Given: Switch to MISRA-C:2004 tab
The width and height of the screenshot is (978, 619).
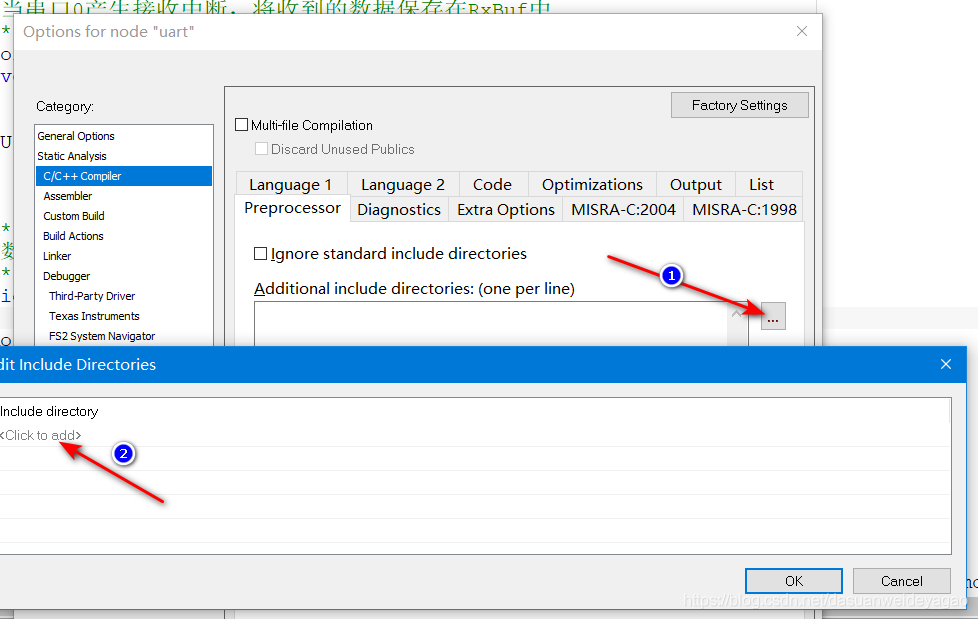Looking at the screenshot, I should coord(623,210).
